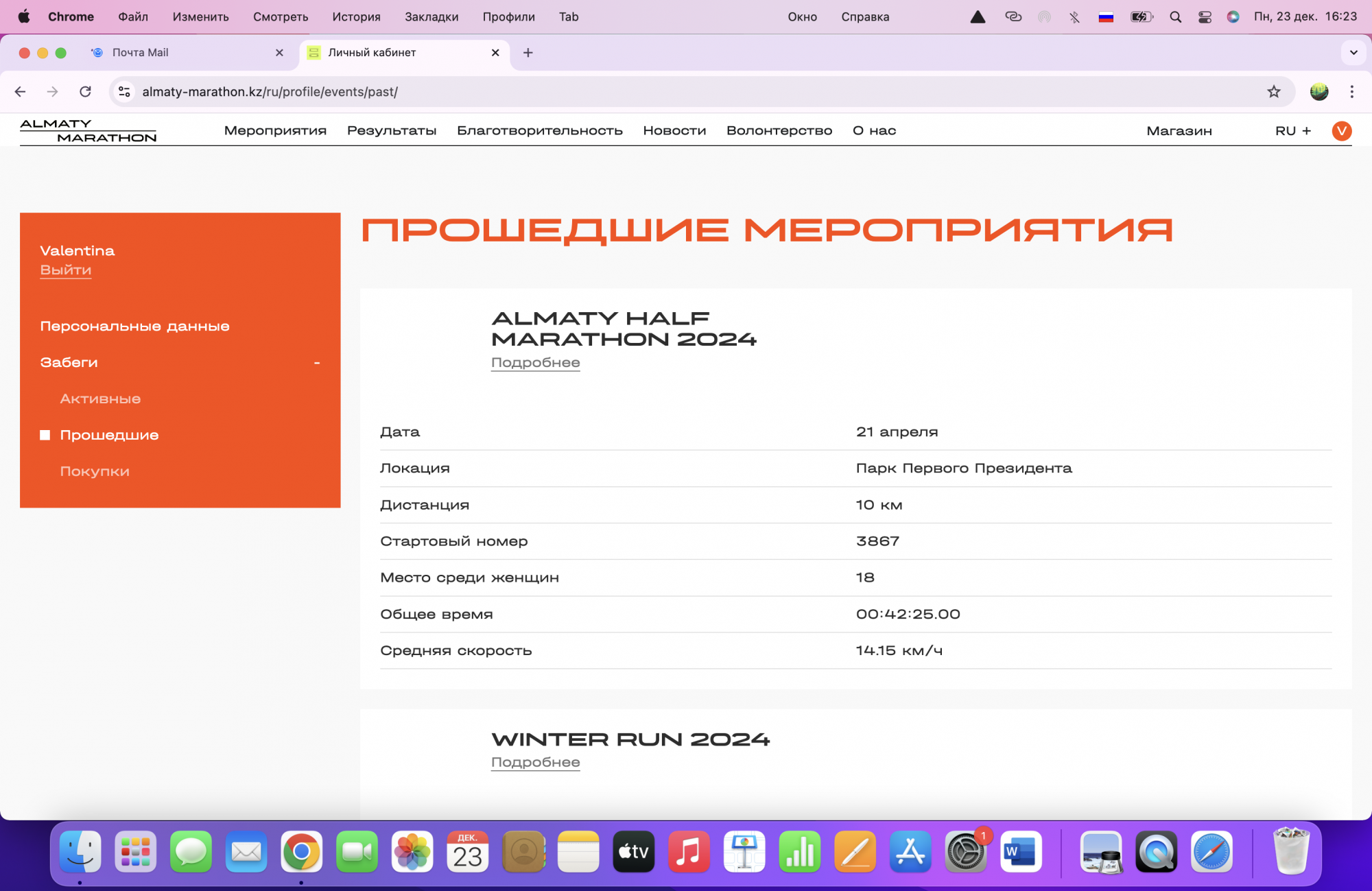The width and height of the screenshot is (1372, 891).
Task: Switch to the Почта Mail tab
Action: click(x=141, y=53)
